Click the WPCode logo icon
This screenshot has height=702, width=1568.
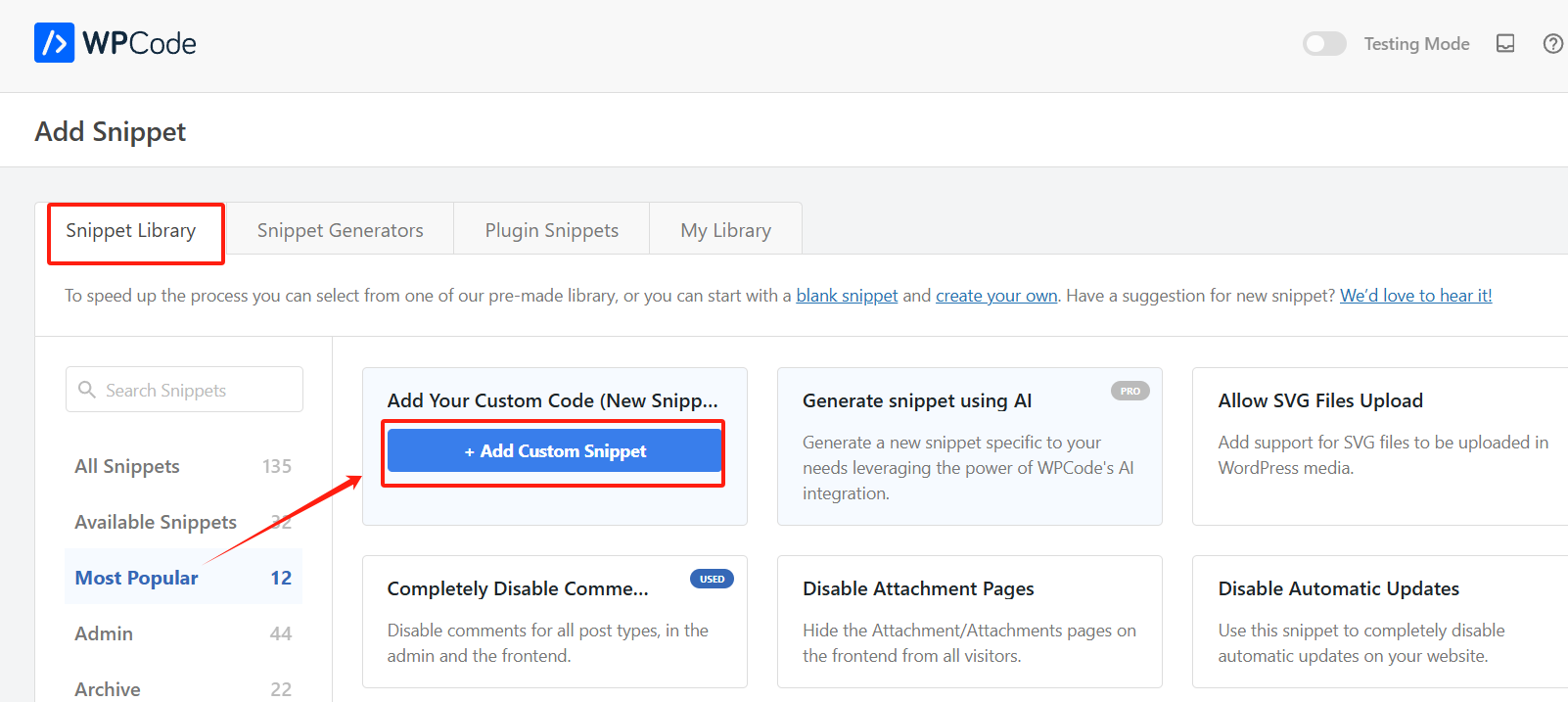pyautogui.click(x=54, y=43)
